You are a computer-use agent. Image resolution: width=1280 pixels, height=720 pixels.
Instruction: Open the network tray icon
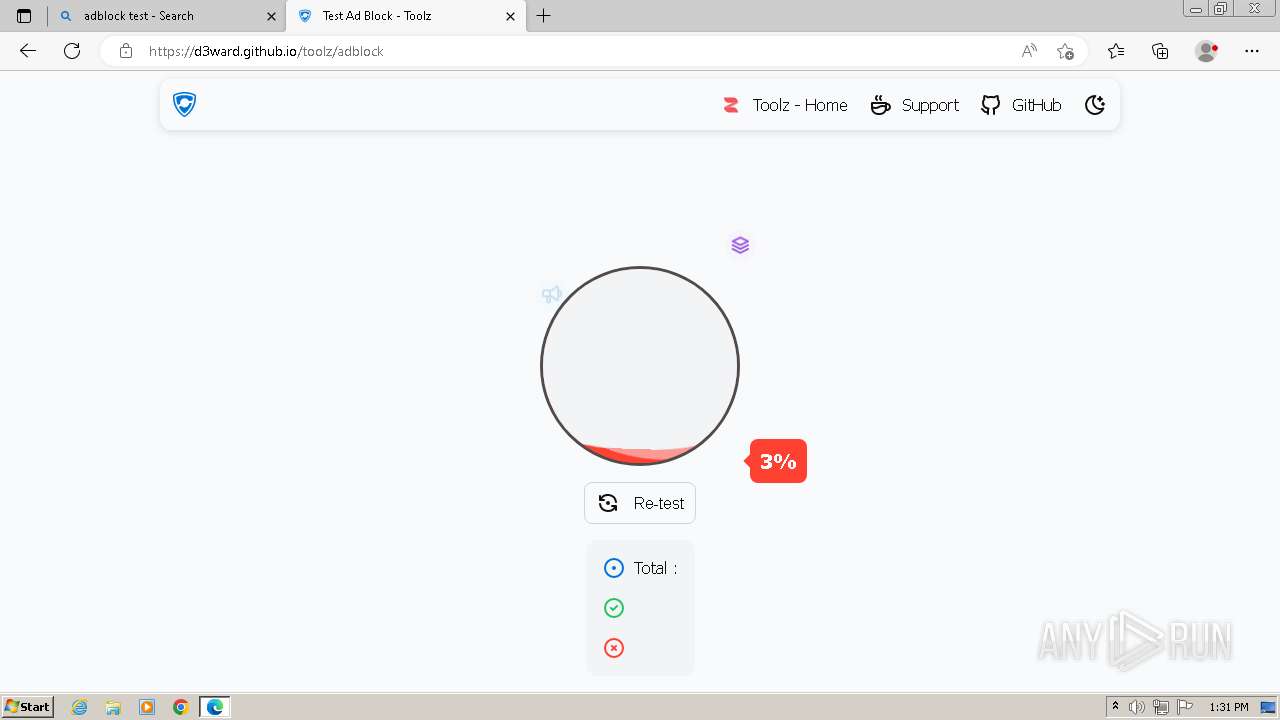pos(1161,707)
